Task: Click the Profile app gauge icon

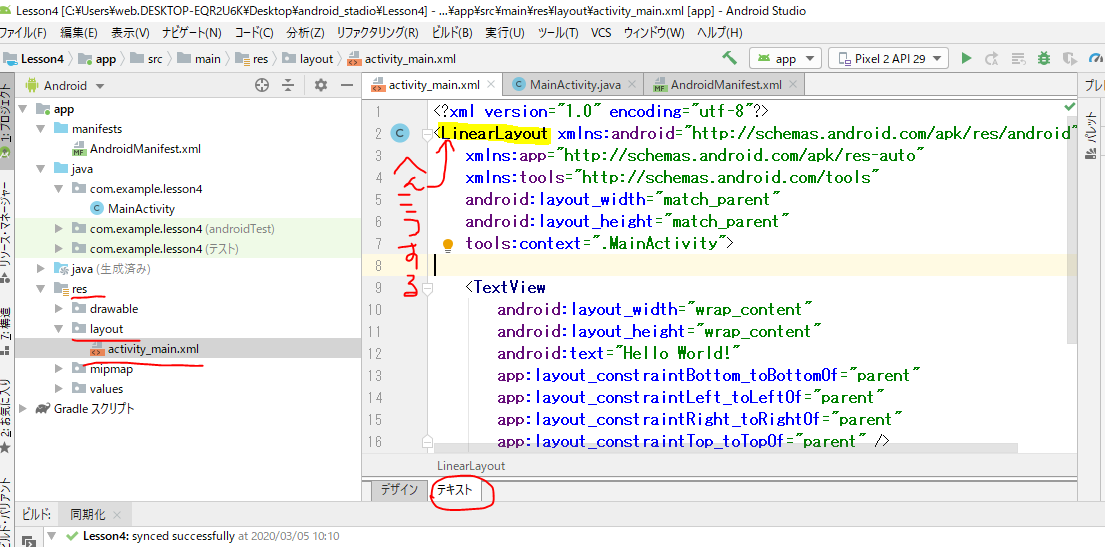Action: [1096, 59]
